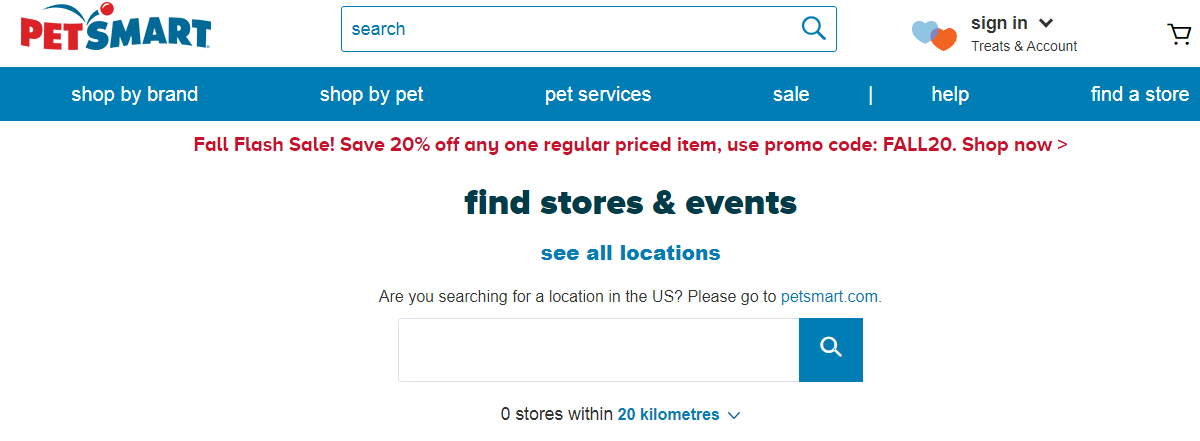
Task: Go to the sale menu
Action: tap(791, 94)
